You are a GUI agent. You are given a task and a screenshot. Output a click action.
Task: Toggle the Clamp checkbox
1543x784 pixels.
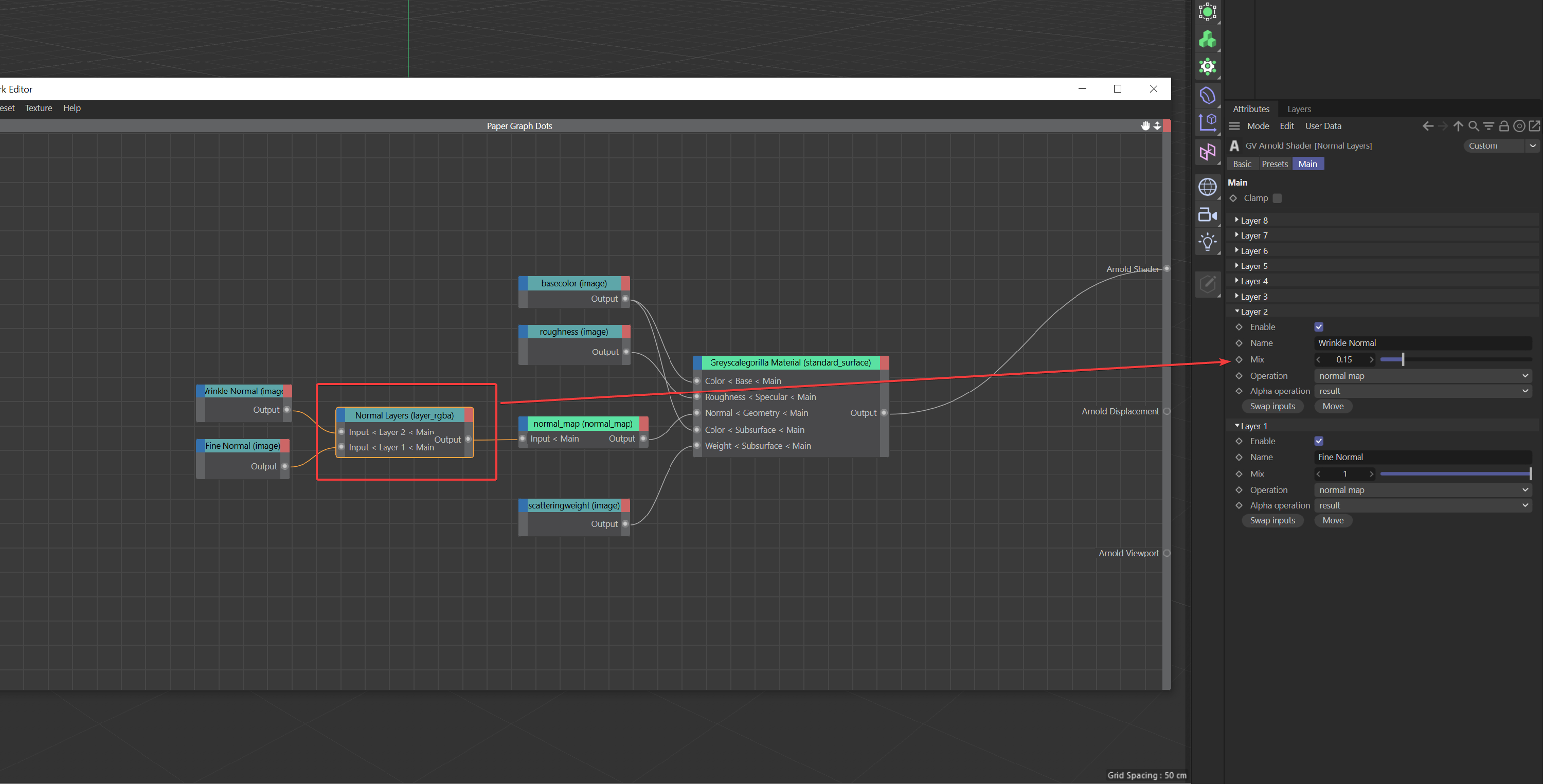1277,198
